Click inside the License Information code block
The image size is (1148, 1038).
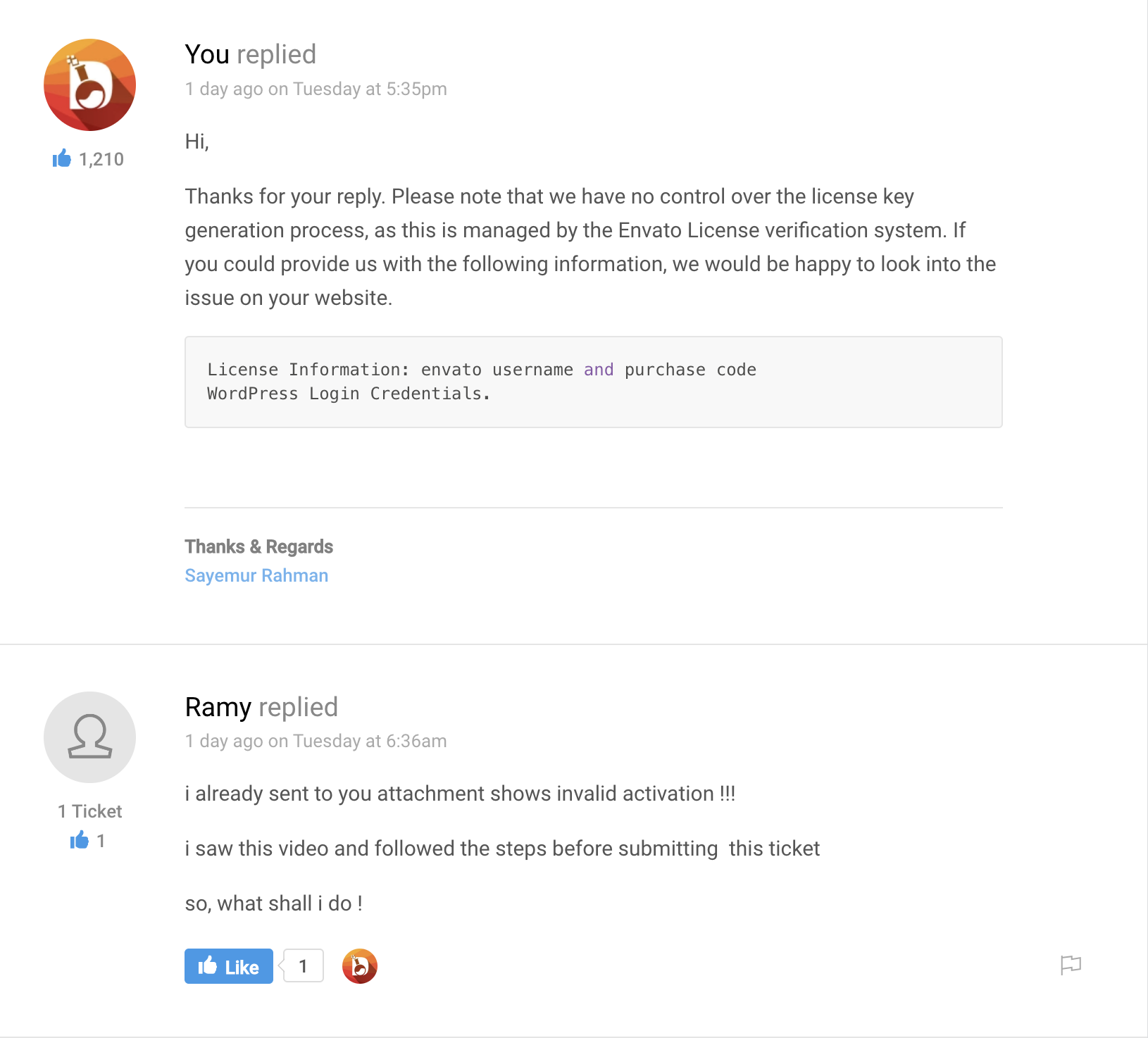[x=593, y=382]
